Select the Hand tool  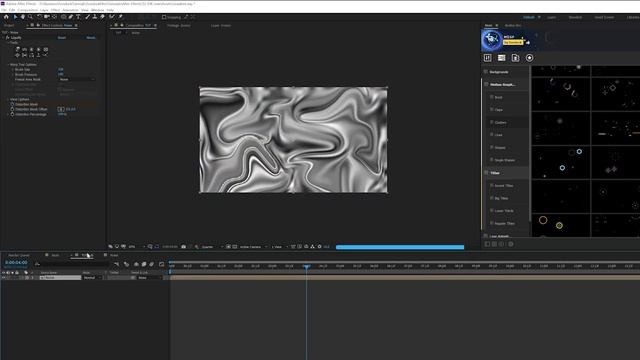[23, 17]
